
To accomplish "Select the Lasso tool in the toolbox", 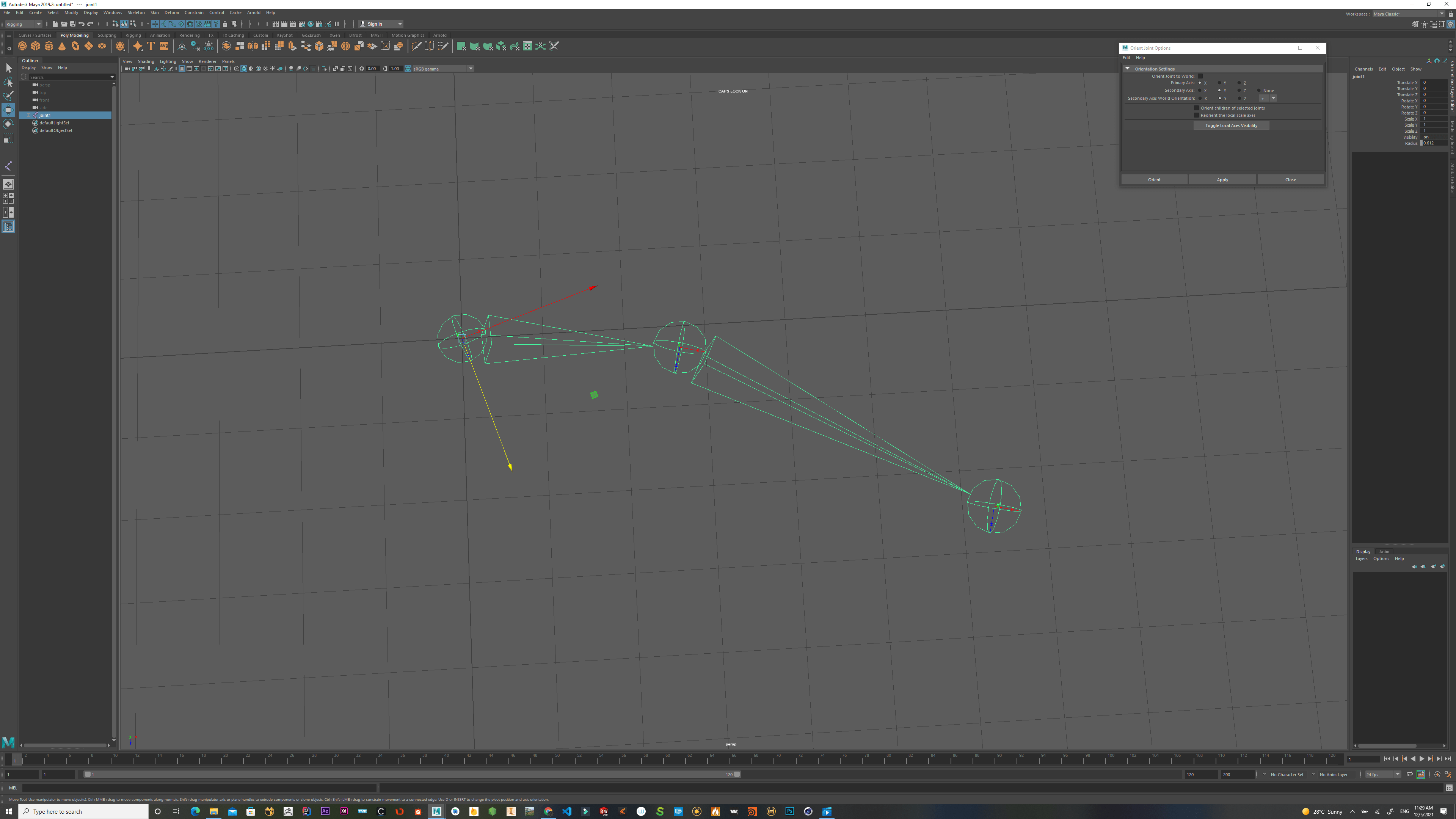I will pyautogui.click(x=8, y=83).
